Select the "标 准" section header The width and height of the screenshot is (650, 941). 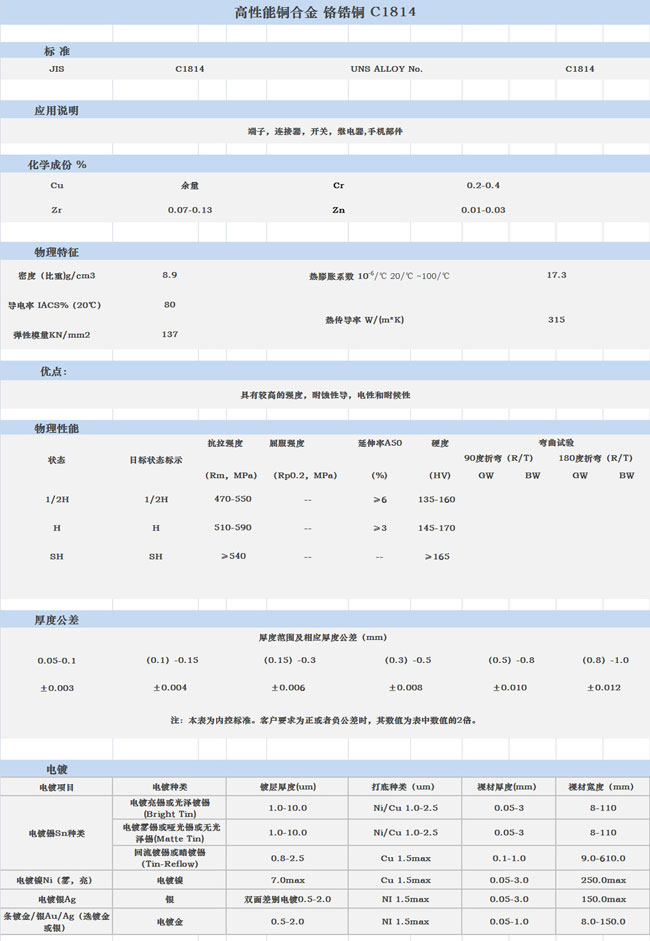57,50
